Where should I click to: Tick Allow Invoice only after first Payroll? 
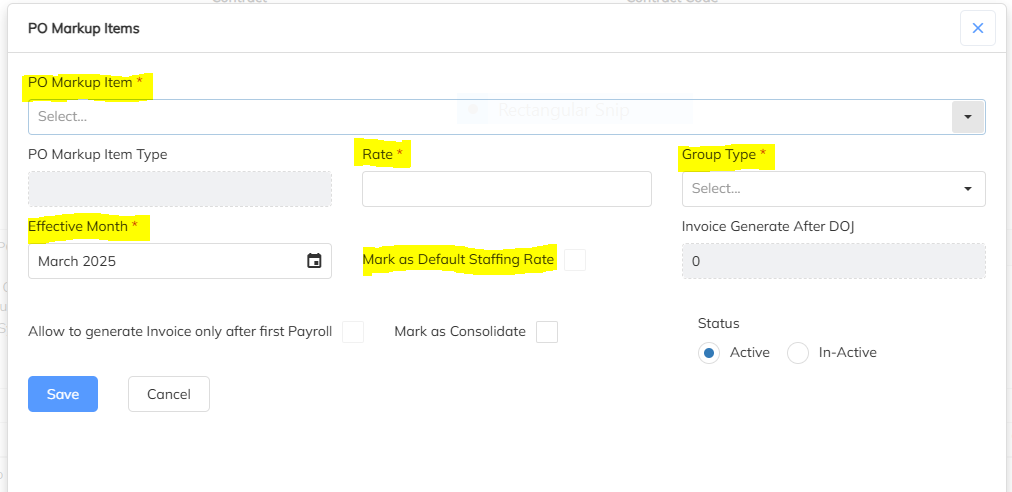tap(353, 332)
